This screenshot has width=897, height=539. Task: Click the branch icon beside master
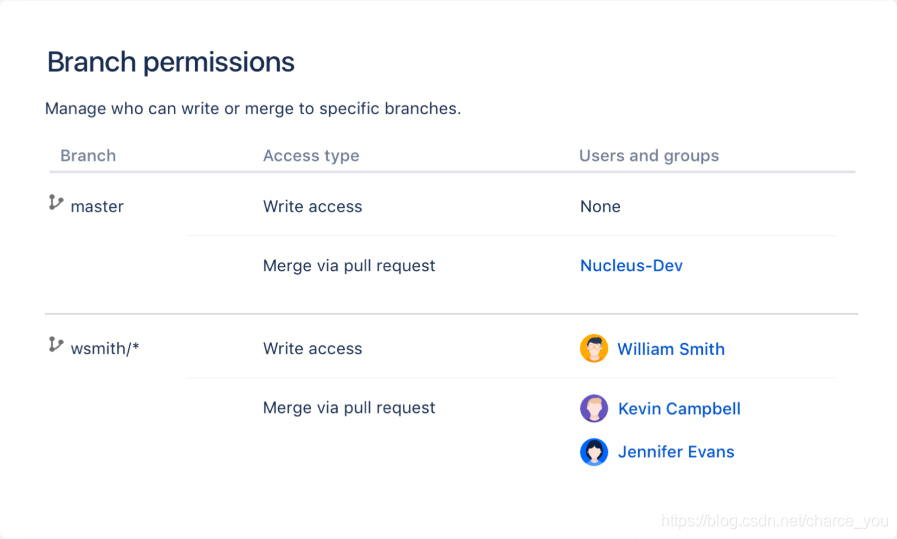55,203
